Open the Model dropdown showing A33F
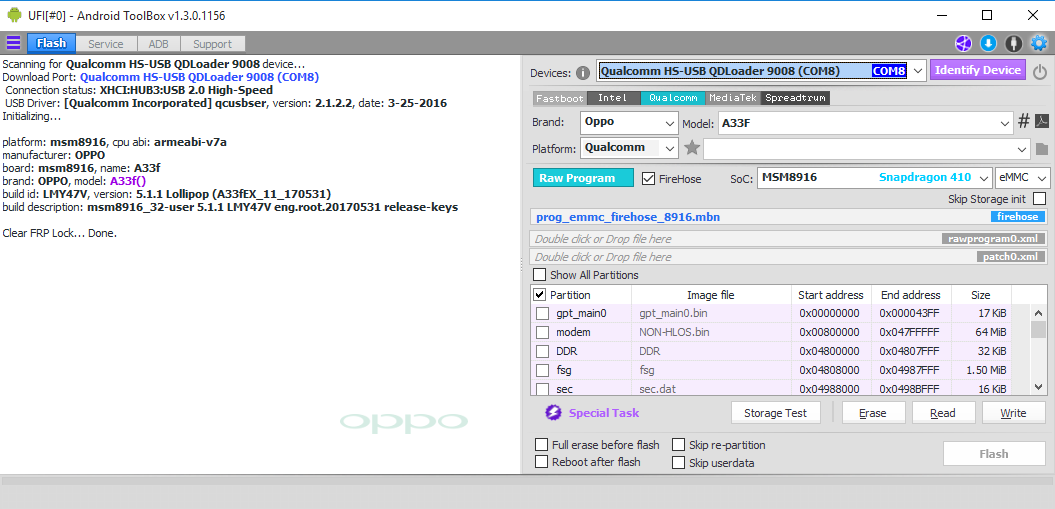 coord(867,123)
